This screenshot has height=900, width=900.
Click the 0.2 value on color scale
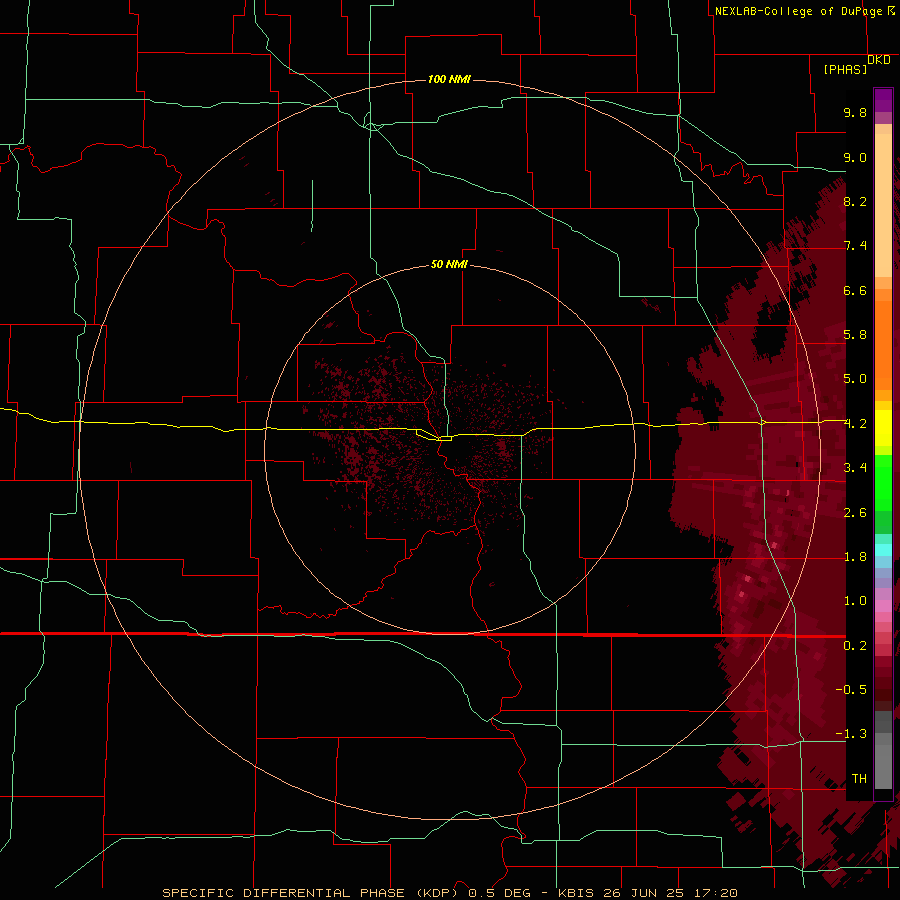click(855, 646)
